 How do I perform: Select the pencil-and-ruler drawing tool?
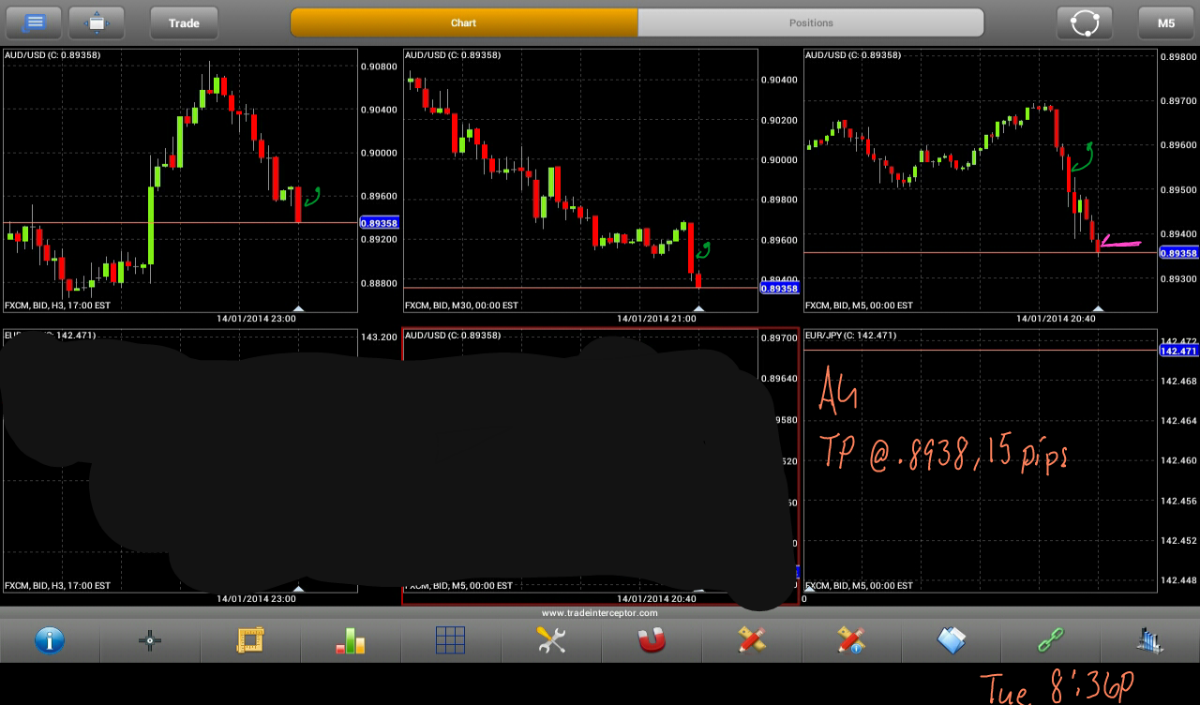[x=751, y=640]
